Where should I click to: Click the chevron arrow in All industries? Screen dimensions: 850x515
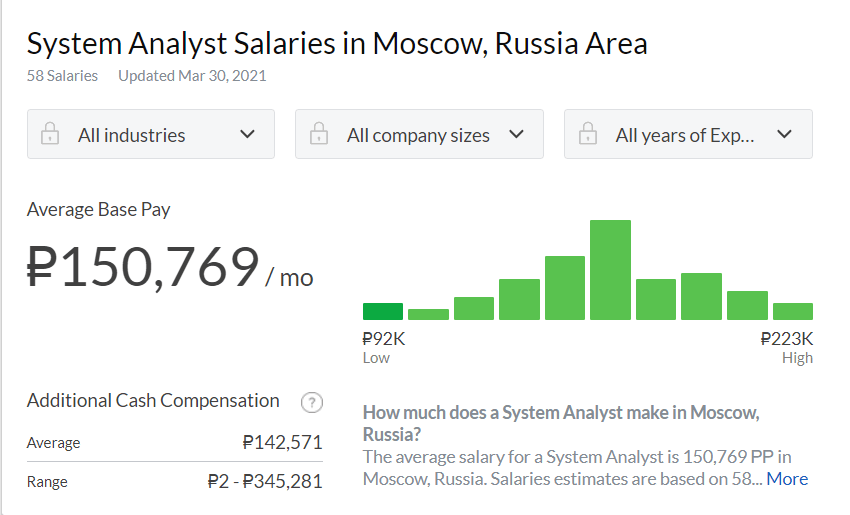tap(248, 135)
